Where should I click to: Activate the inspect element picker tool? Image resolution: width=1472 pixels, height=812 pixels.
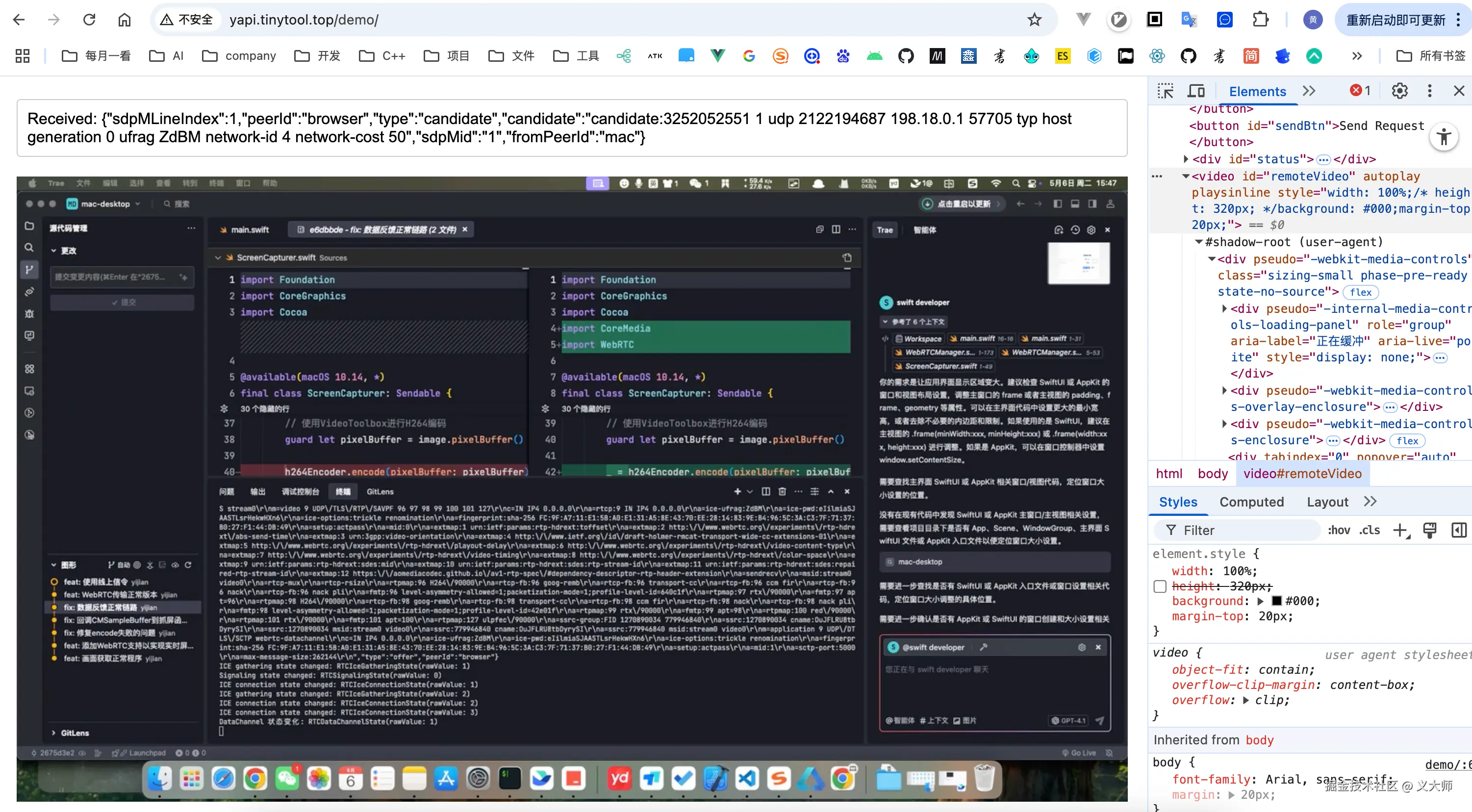point(1165,91)
